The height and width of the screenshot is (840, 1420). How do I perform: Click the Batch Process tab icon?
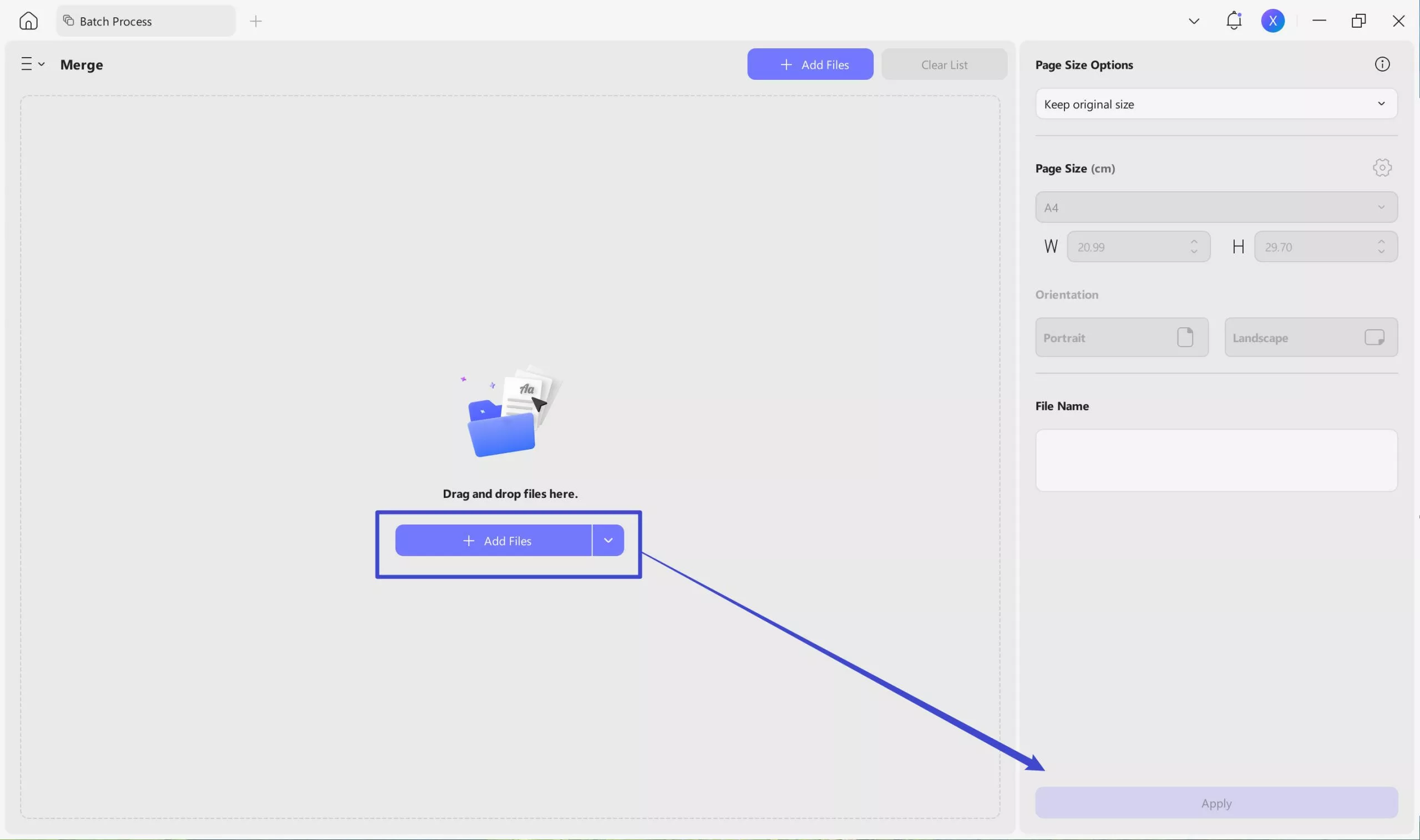pos(69,21)
